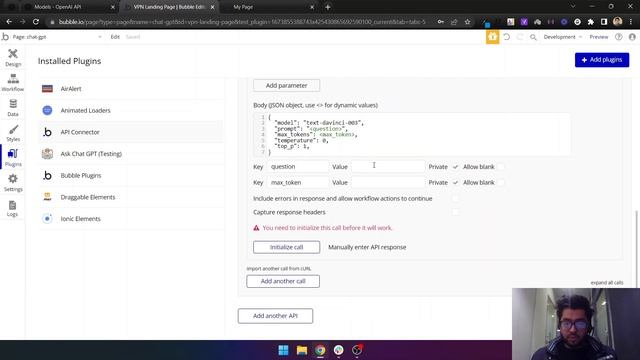The width and height of the screenshot is (640, 360).
Task: Click the Value field for max_token key
Action: 389,182
